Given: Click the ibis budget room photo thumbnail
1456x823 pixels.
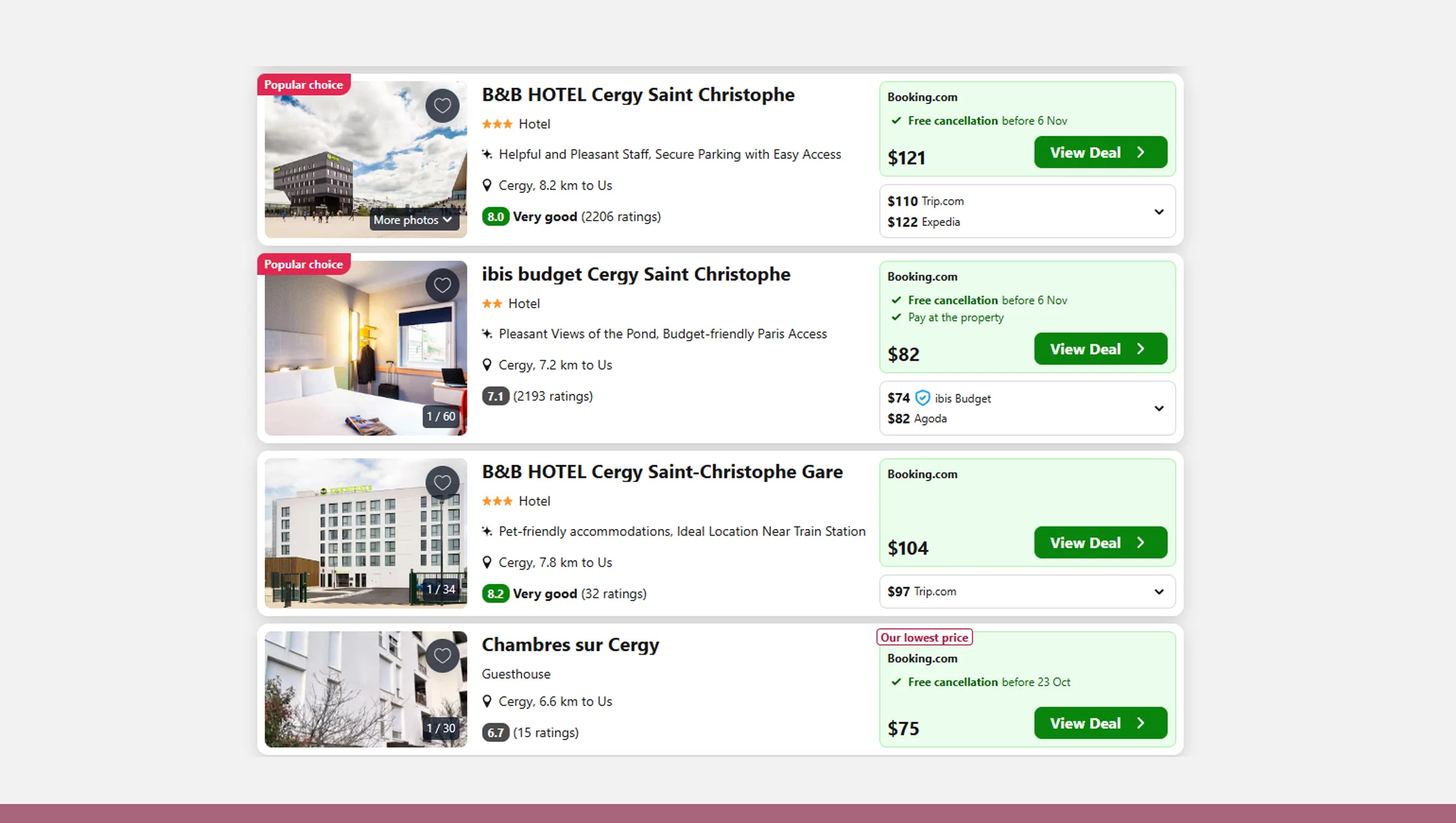Looking at the screenshot, I should coord(365,348).
